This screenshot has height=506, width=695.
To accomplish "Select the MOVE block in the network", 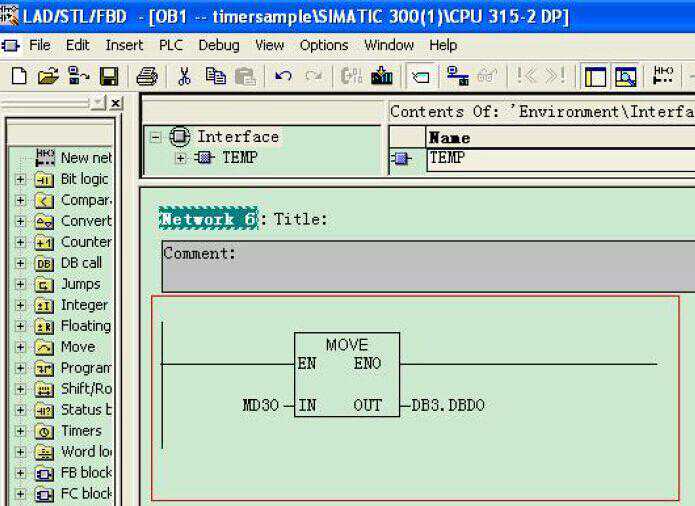I will pyautogui.click(x=346, y=375).
